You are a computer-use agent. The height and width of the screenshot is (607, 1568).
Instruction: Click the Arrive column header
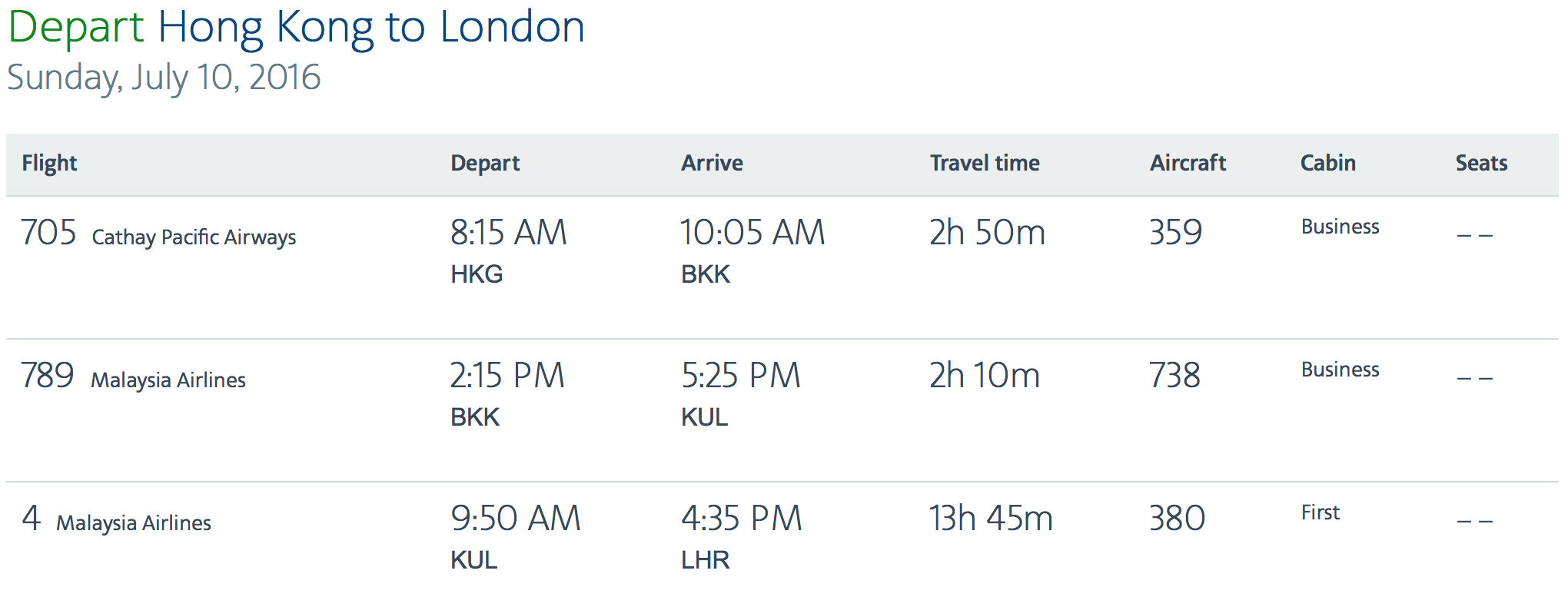[x=712, y=163]
